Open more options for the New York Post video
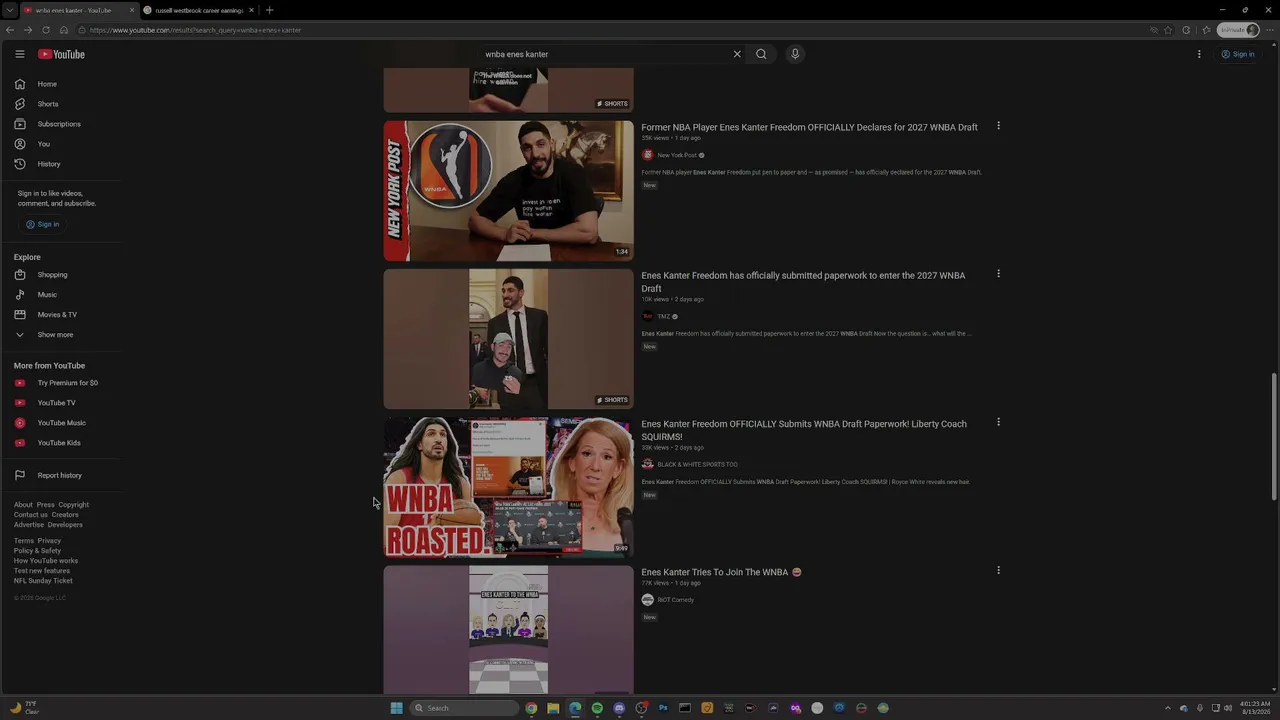The width and height of the screenshot is (1280, 720). (x=998, y=126)
